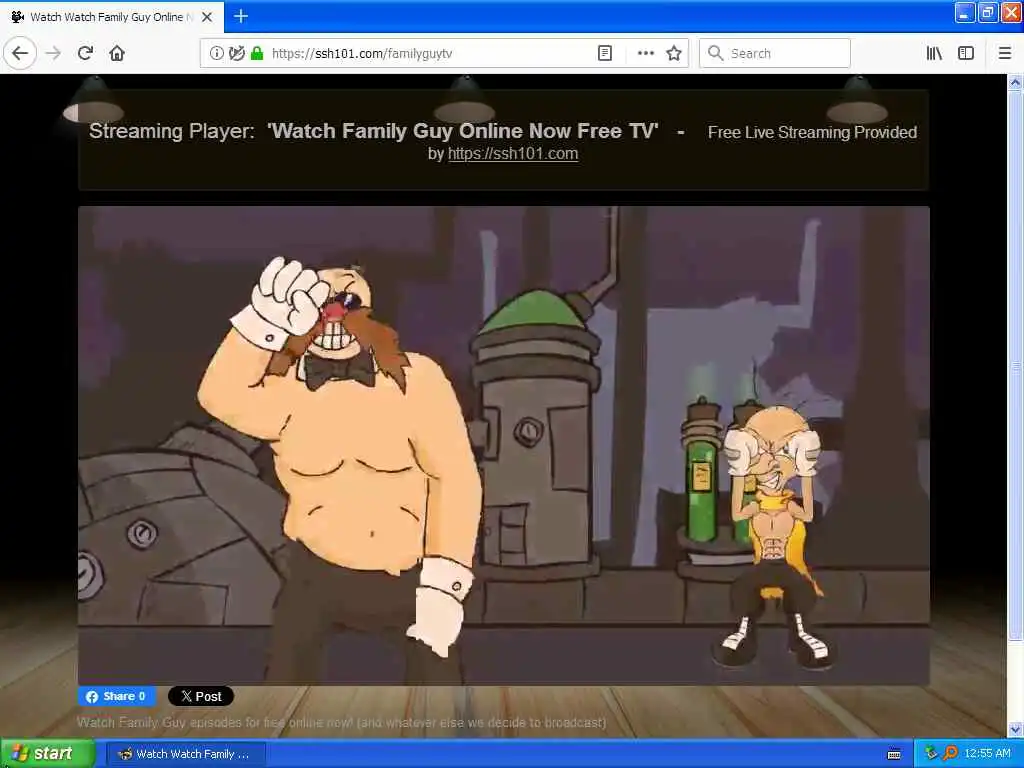Image resolution: width=1024 pixels, height=768 pixels.
Task: Click the 'Watch Family Guy episodes for free' description
Action: pyautogui.click(x=342, y=722)
